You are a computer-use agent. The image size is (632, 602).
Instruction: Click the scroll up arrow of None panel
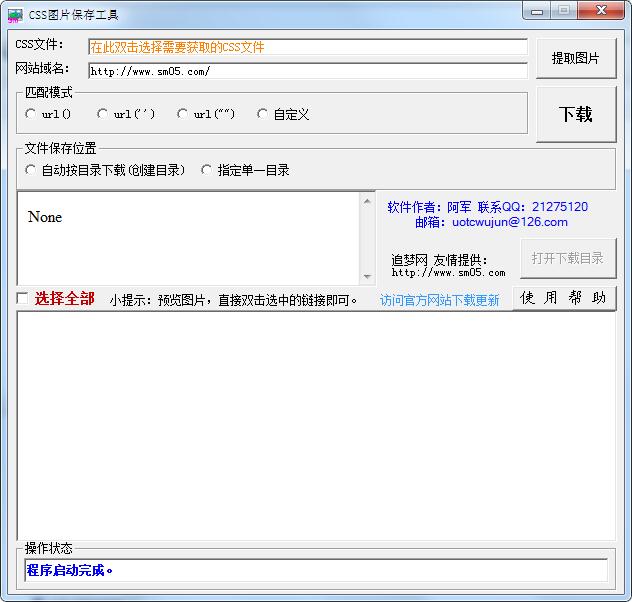tap(367, 201)
